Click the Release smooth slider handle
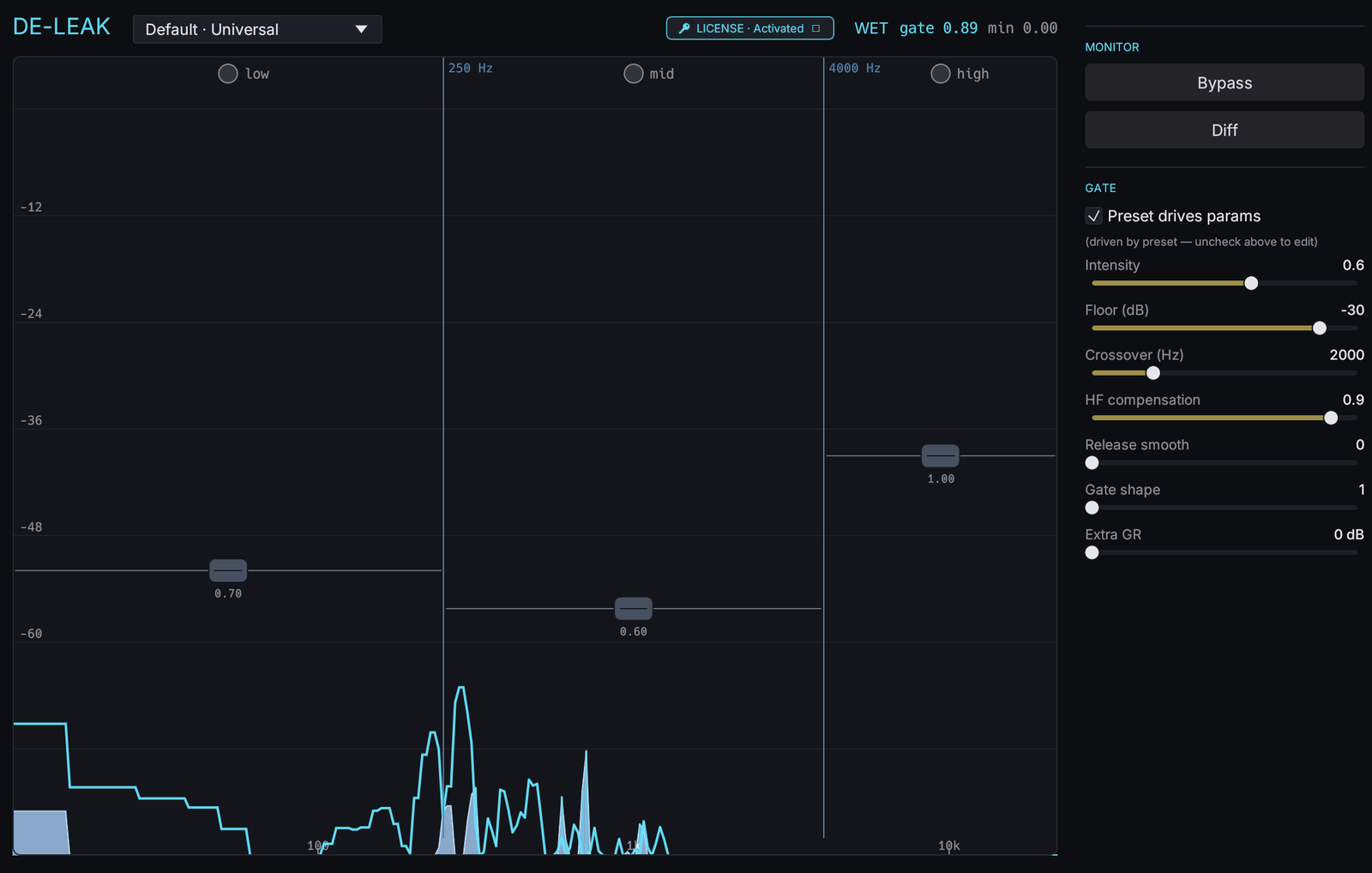The image size is (1372, 873). pyautogui.click(x=1092, y=463)
